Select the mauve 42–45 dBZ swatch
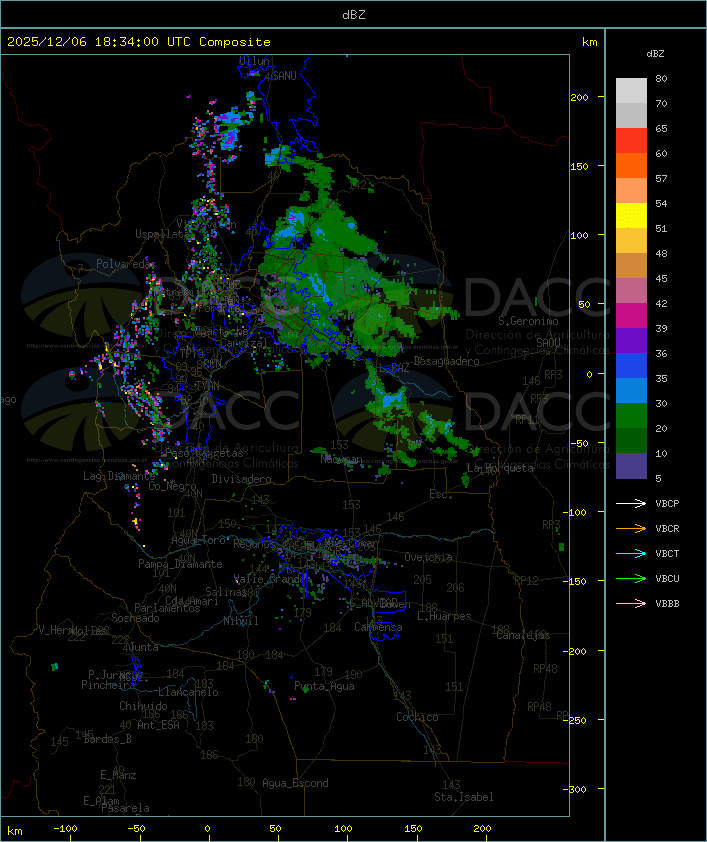 [x=631, y=291]
